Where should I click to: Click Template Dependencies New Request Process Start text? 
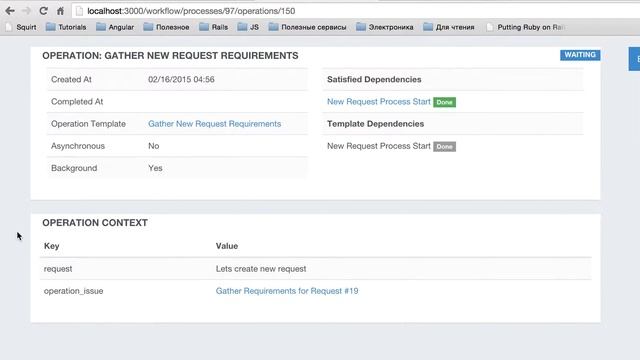pos(379,146)
